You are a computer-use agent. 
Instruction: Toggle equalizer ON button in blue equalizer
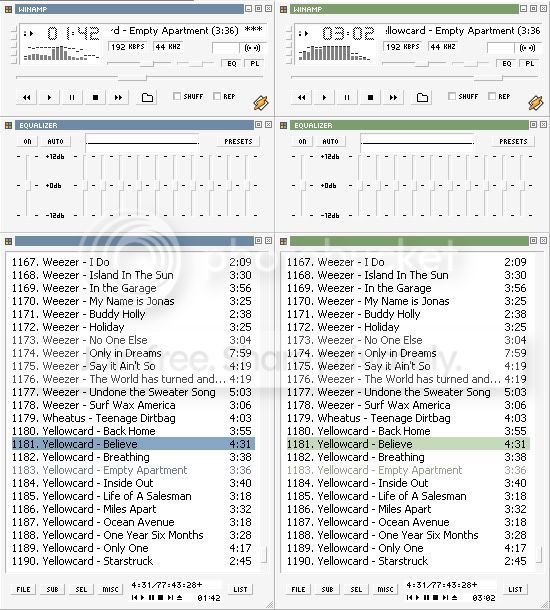tap(27, 141)
